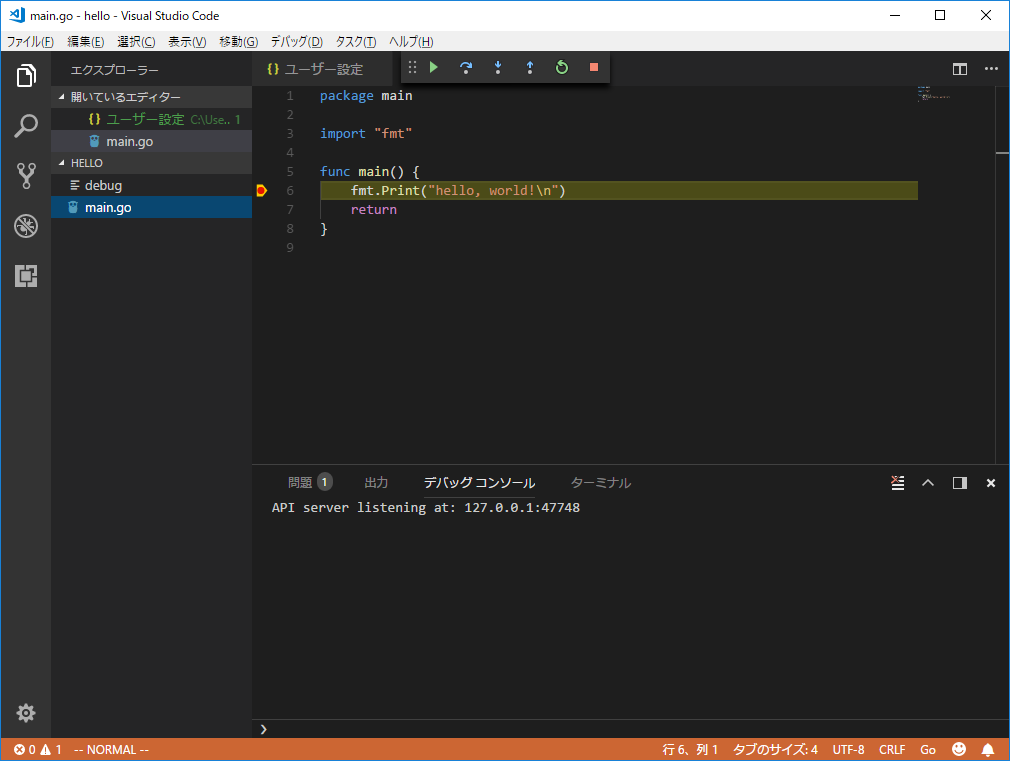Restart the debug session

point(561,67)
